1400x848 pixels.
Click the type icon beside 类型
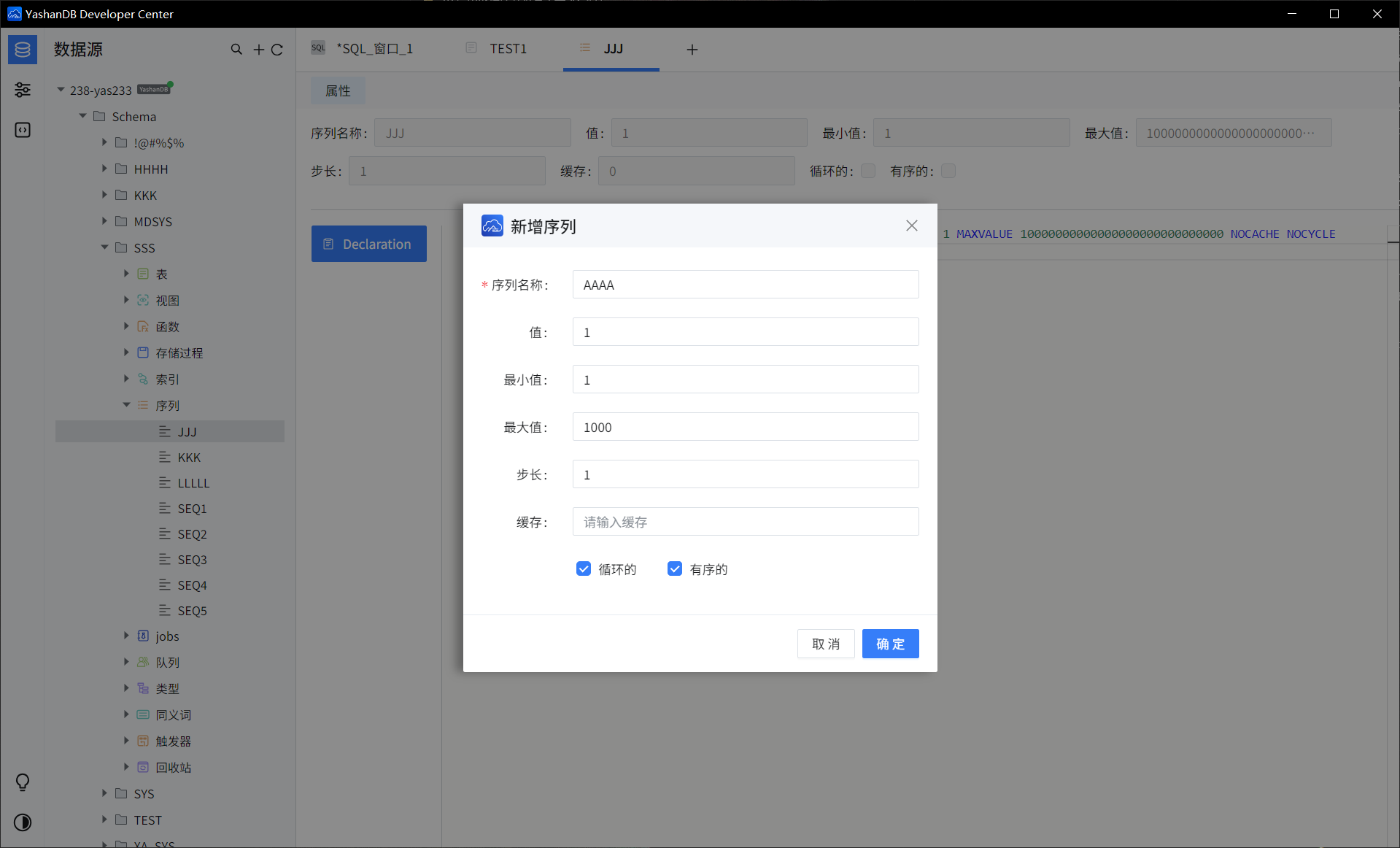tap(143, 688)
